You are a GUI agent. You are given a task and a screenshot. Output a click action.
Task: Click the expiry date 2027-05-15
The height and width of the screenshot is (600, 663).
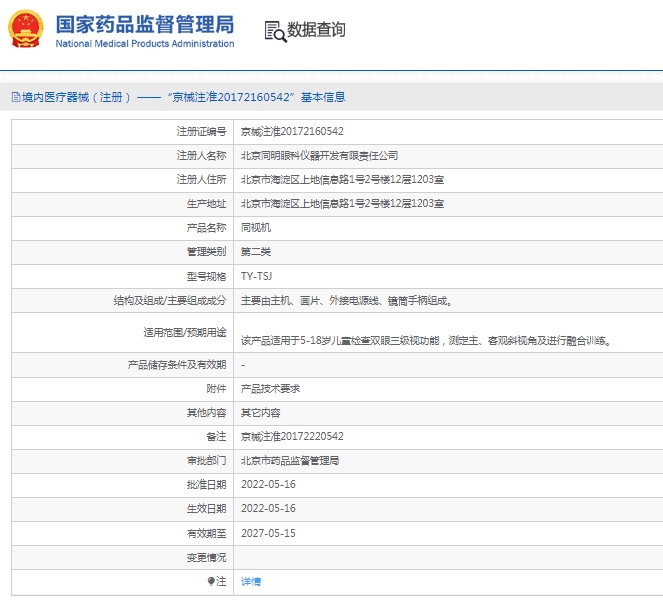(268, 533)
